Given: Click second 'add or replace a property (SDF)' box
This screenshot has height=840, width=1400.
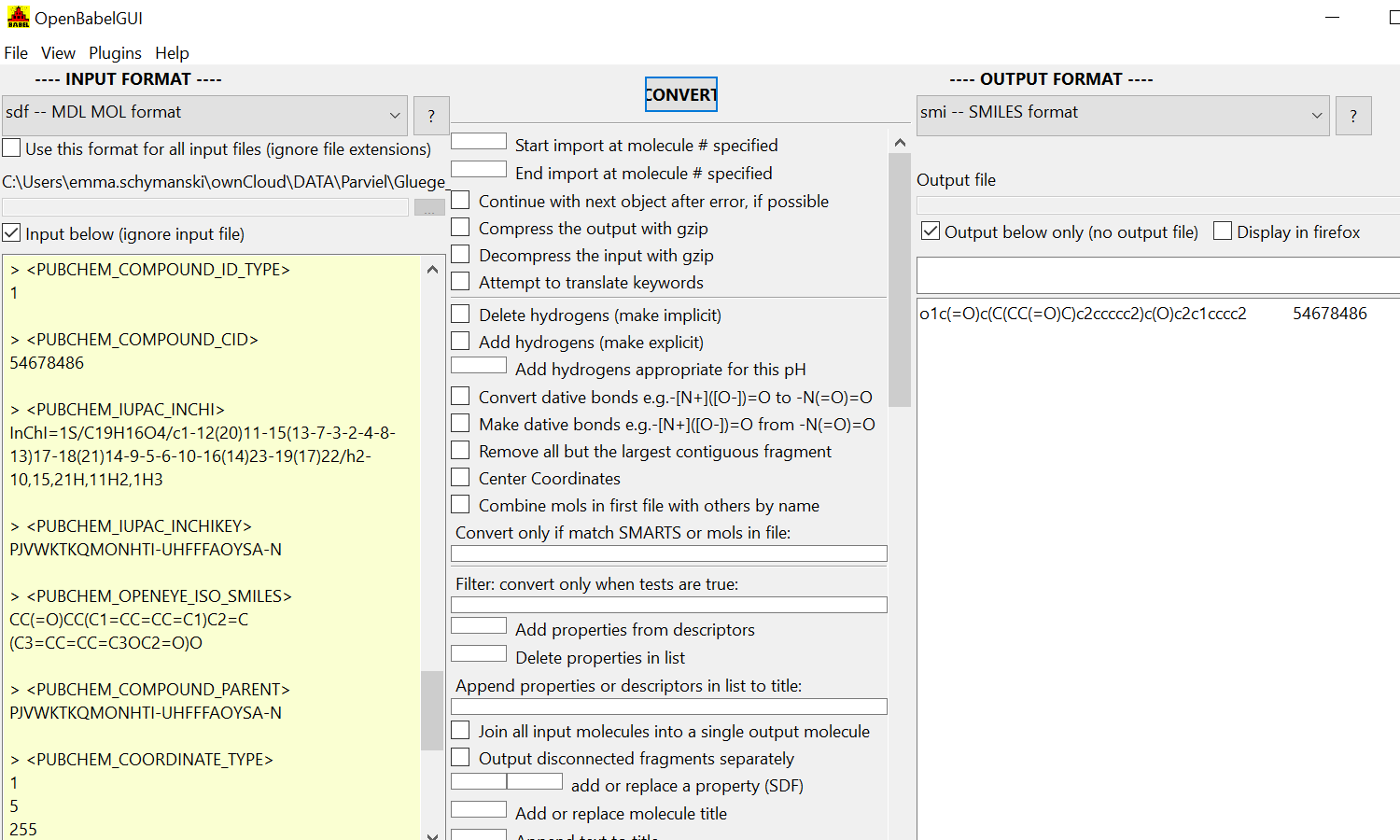Looking at the screenshot, I should point(535,781).
